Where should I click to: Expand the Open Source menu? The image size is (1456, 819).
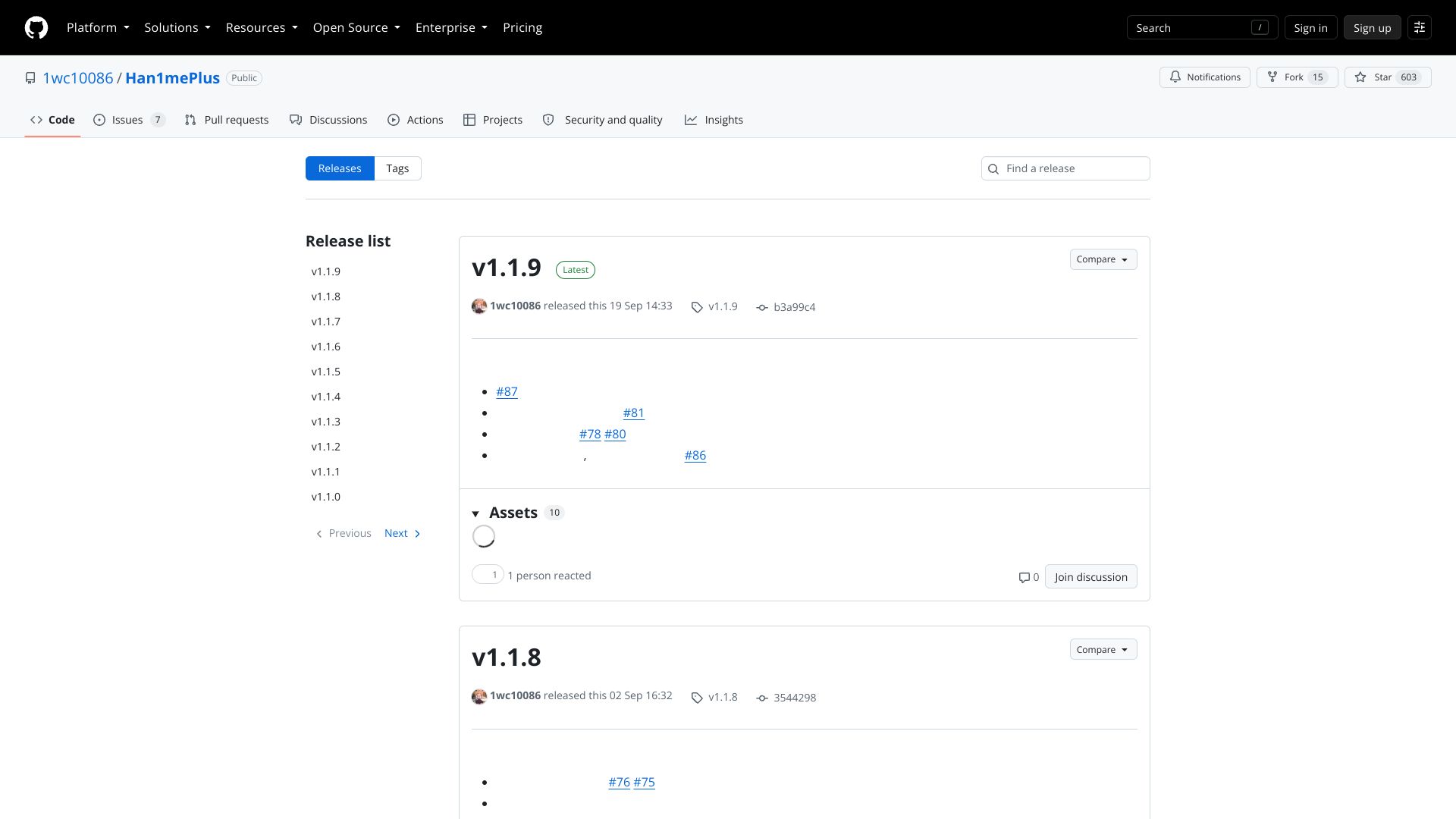tap(356, 28)
